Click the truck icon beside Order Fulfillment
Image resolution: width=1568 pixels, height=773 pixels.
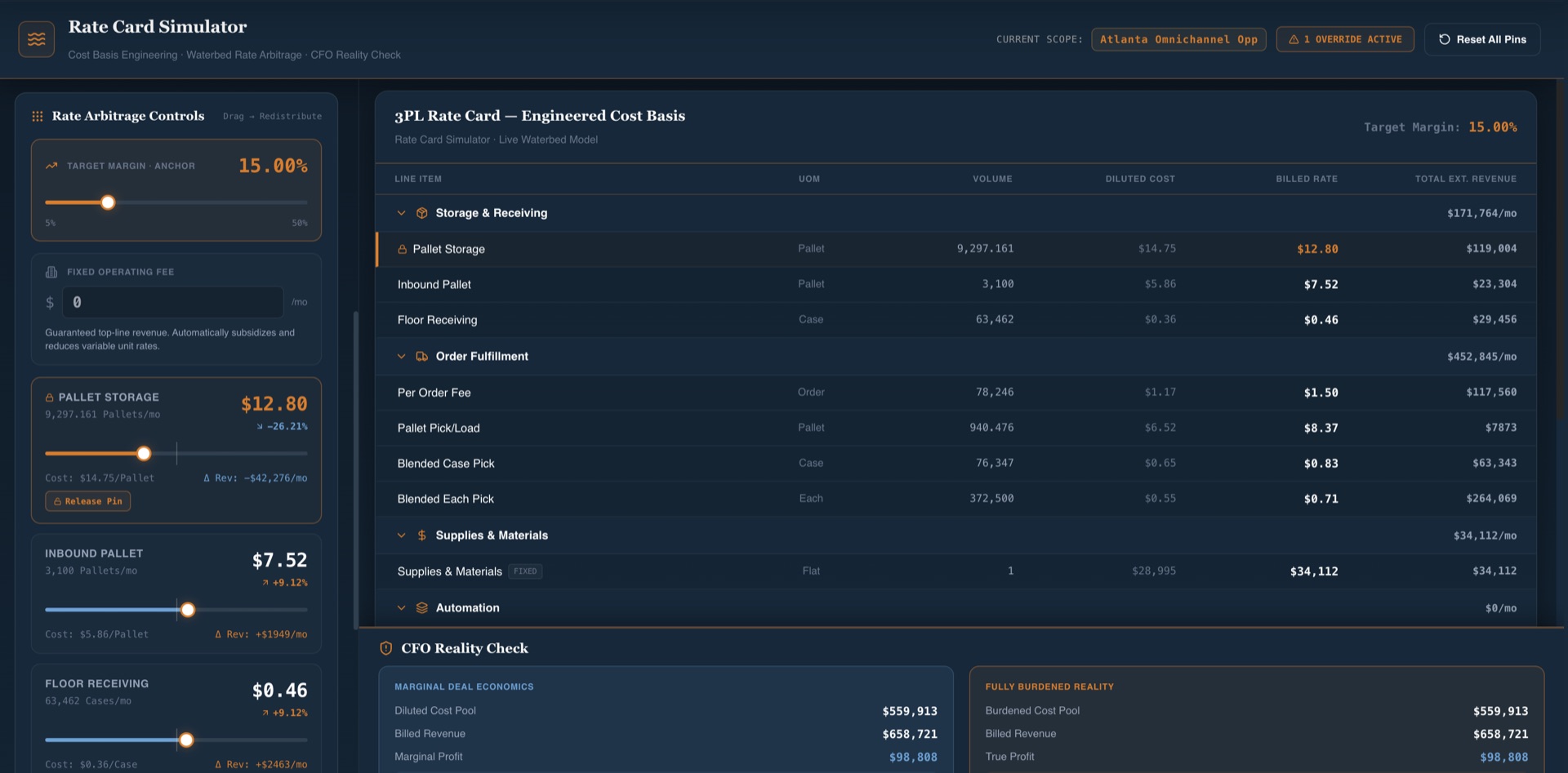coord(422,357)
